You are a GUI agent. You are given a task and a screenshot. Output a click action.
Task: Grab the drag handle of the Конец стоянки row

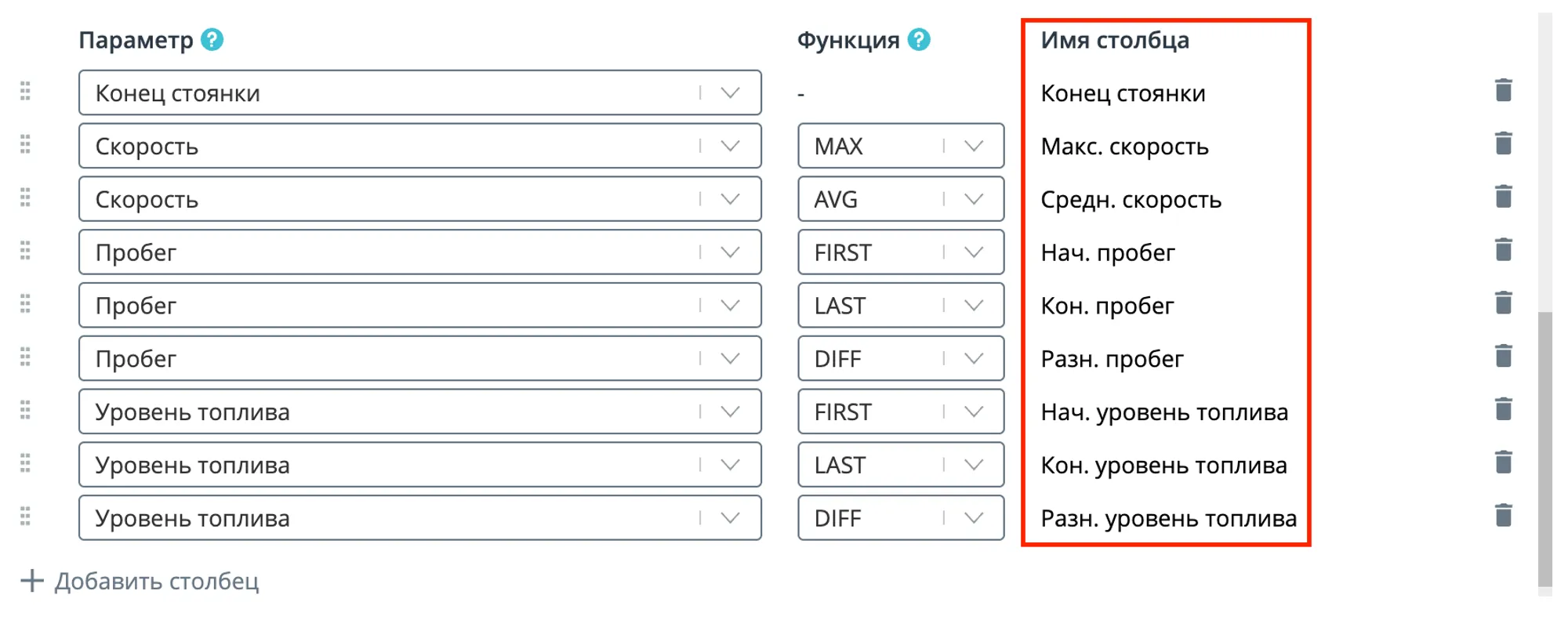tap(25, 91)
